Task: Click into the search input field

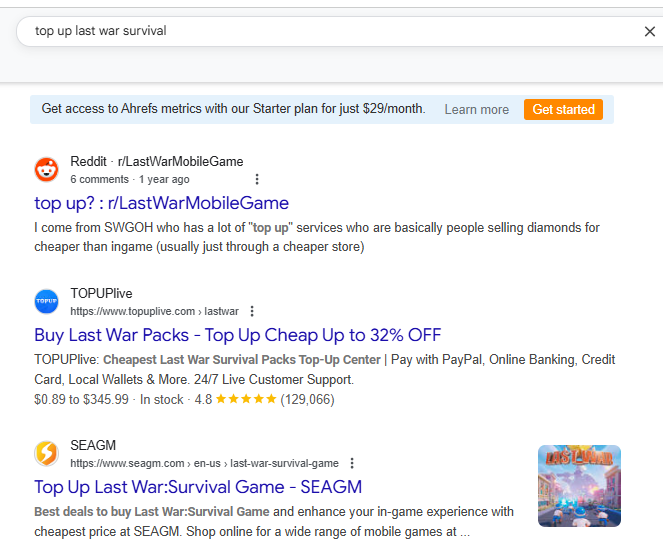Action: 330,31
